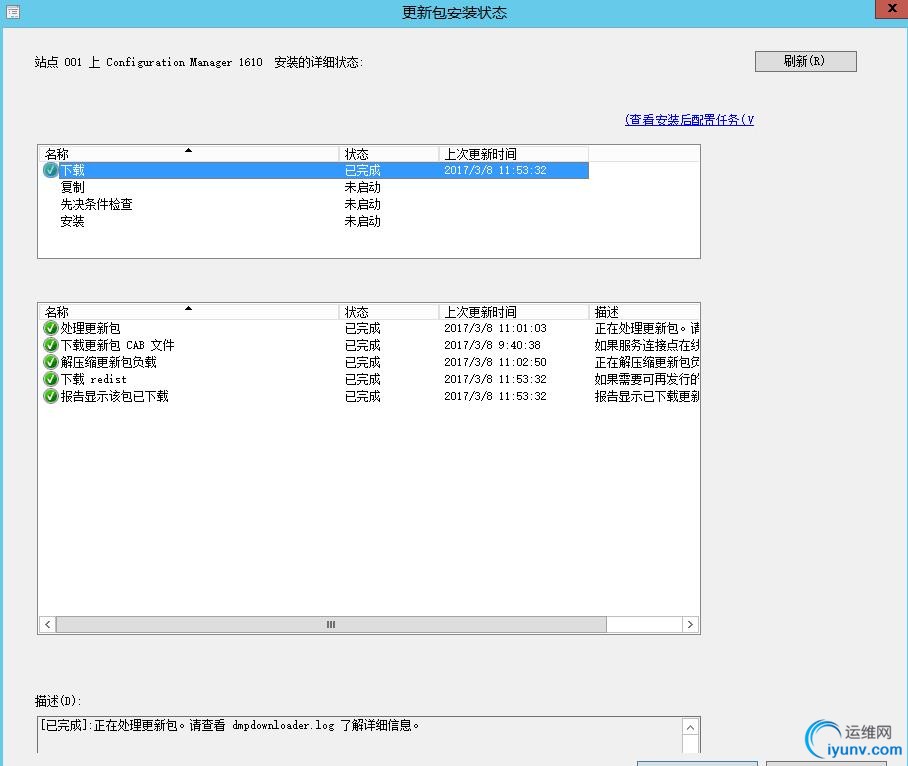This screenshot has width=908, height=766.
Task: Sort upper list by 状态 column header
Action: 389,154
